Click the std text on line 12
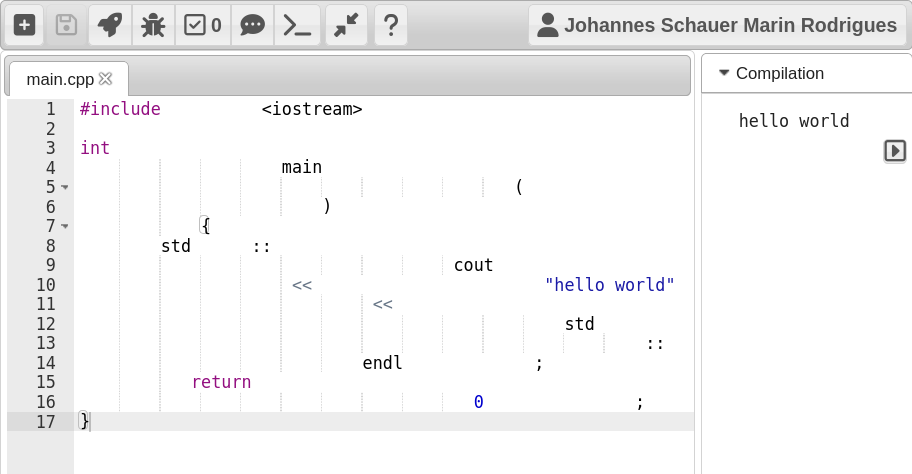 coord(579,324)
